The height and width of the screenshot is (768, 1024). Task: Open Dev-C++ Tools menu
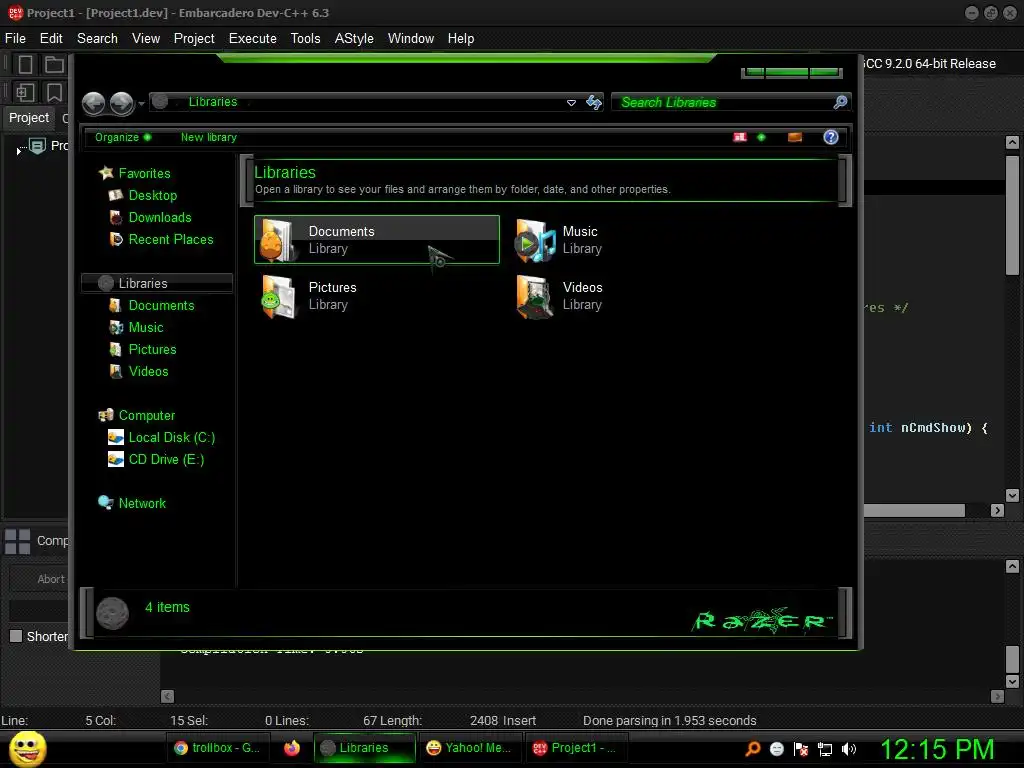coord(306,39)
